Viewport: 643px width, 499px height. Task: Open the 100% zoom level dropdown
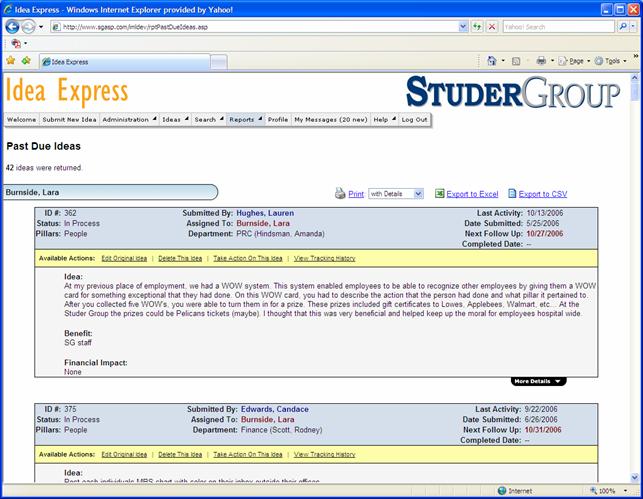click(x=625, y=491)
